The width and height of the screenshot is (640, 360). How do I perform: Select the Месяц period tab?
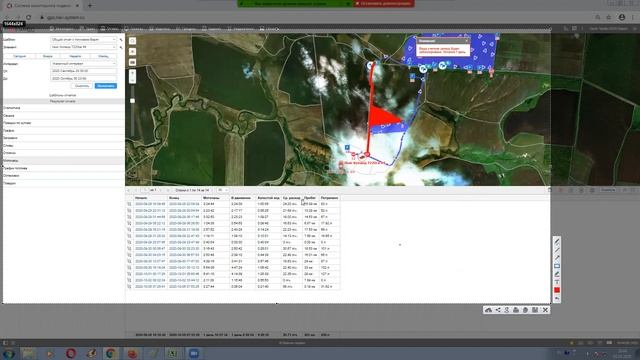tap(103, 56)
